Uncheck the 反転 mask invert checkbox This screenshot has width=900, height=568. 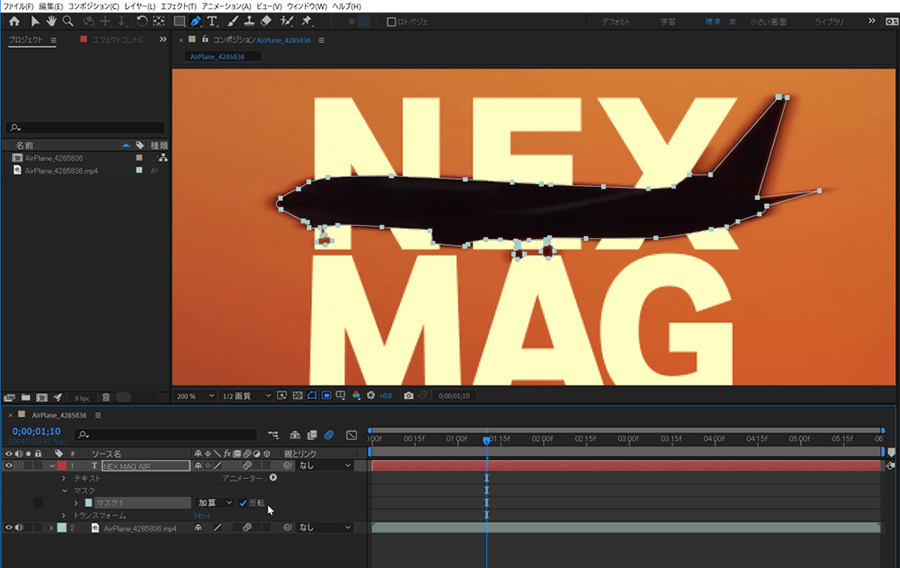[x=243, y=503]
